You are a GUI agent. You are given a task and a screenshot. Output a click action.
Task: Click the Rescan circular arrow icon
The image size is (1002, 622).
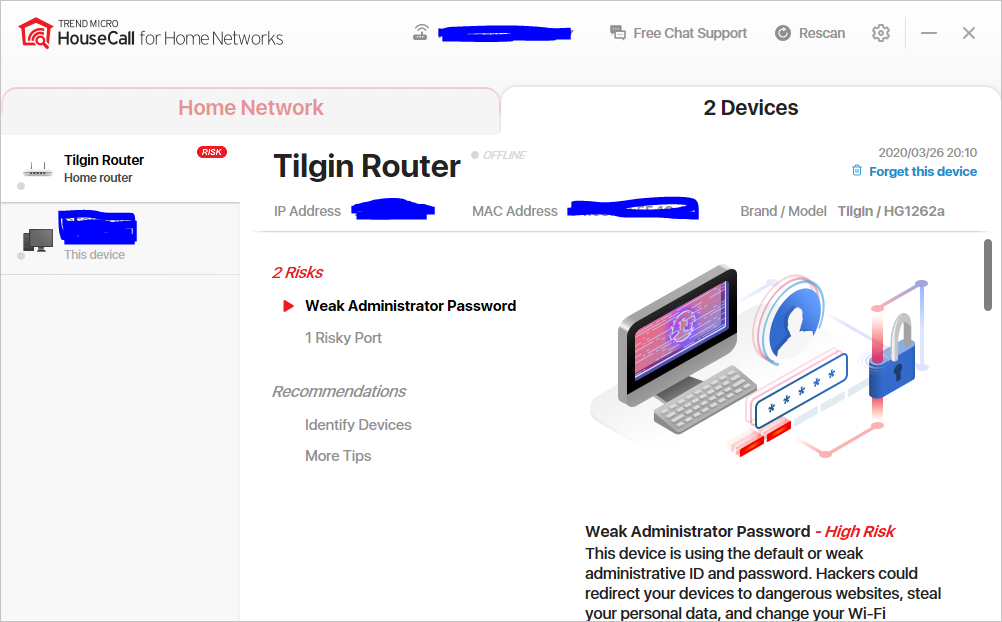pyautogui.click(x=783, y=33)
